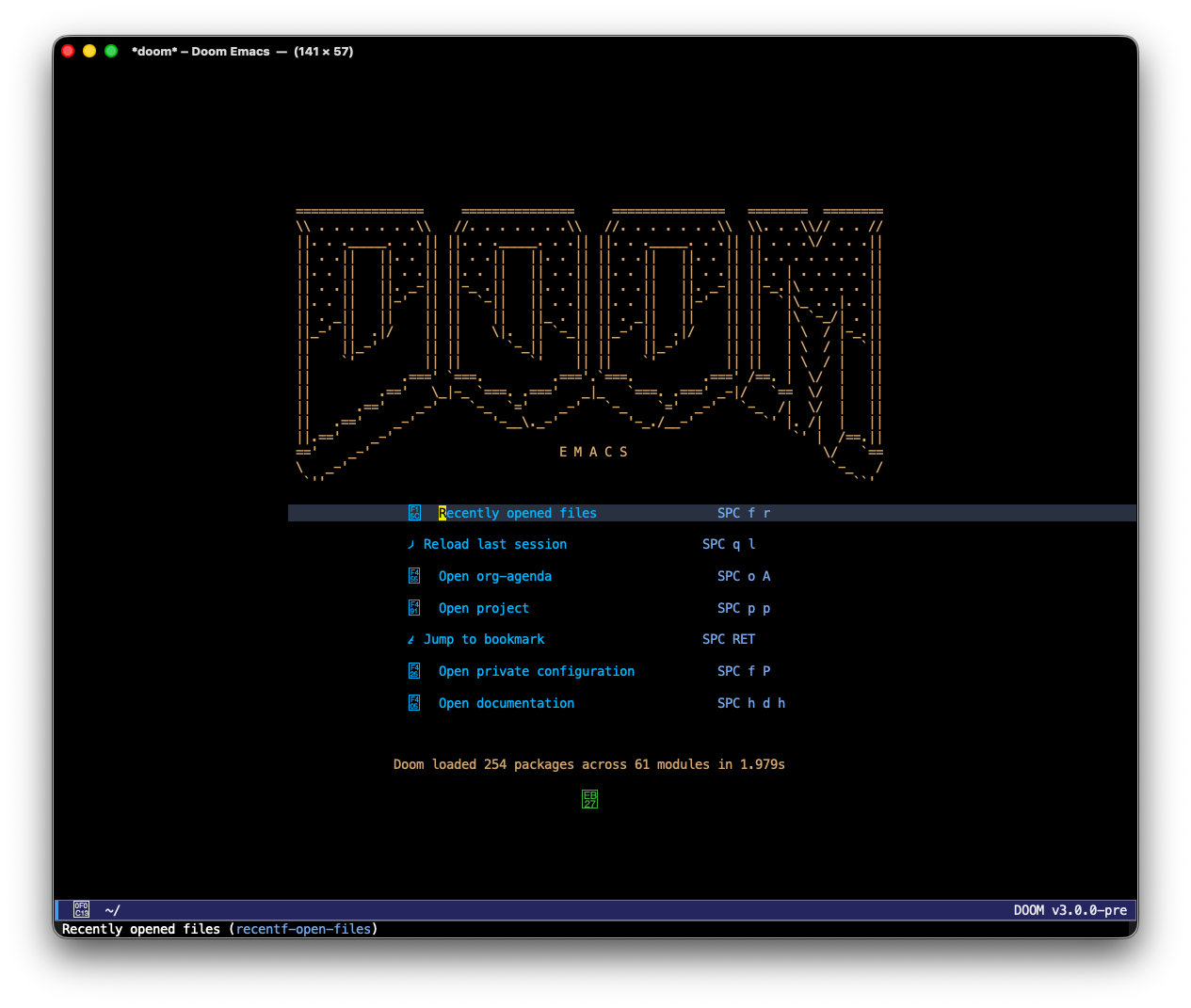Screen dimensions: 1191x1008
Task: Click the icon left of Reload last session
Action: pos(410,545)
